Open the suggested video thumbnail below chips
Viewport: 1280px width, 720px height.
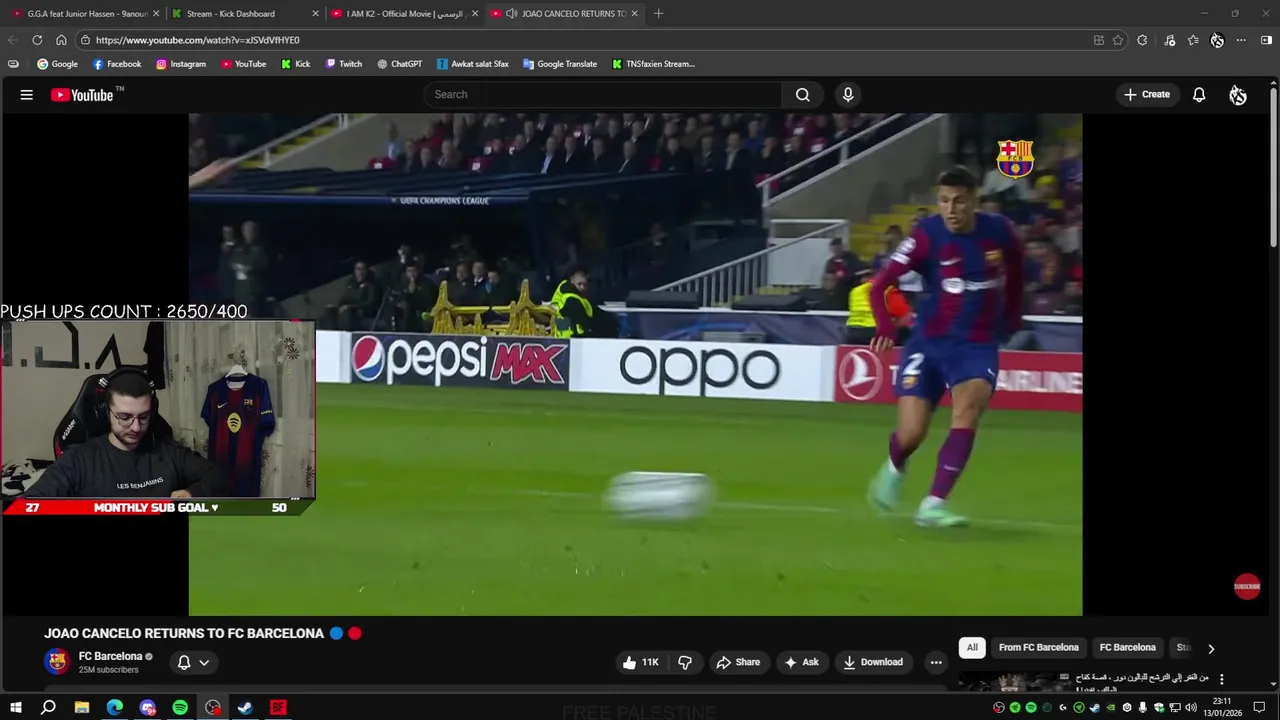pyautogui.click(x=1013, y=681)
